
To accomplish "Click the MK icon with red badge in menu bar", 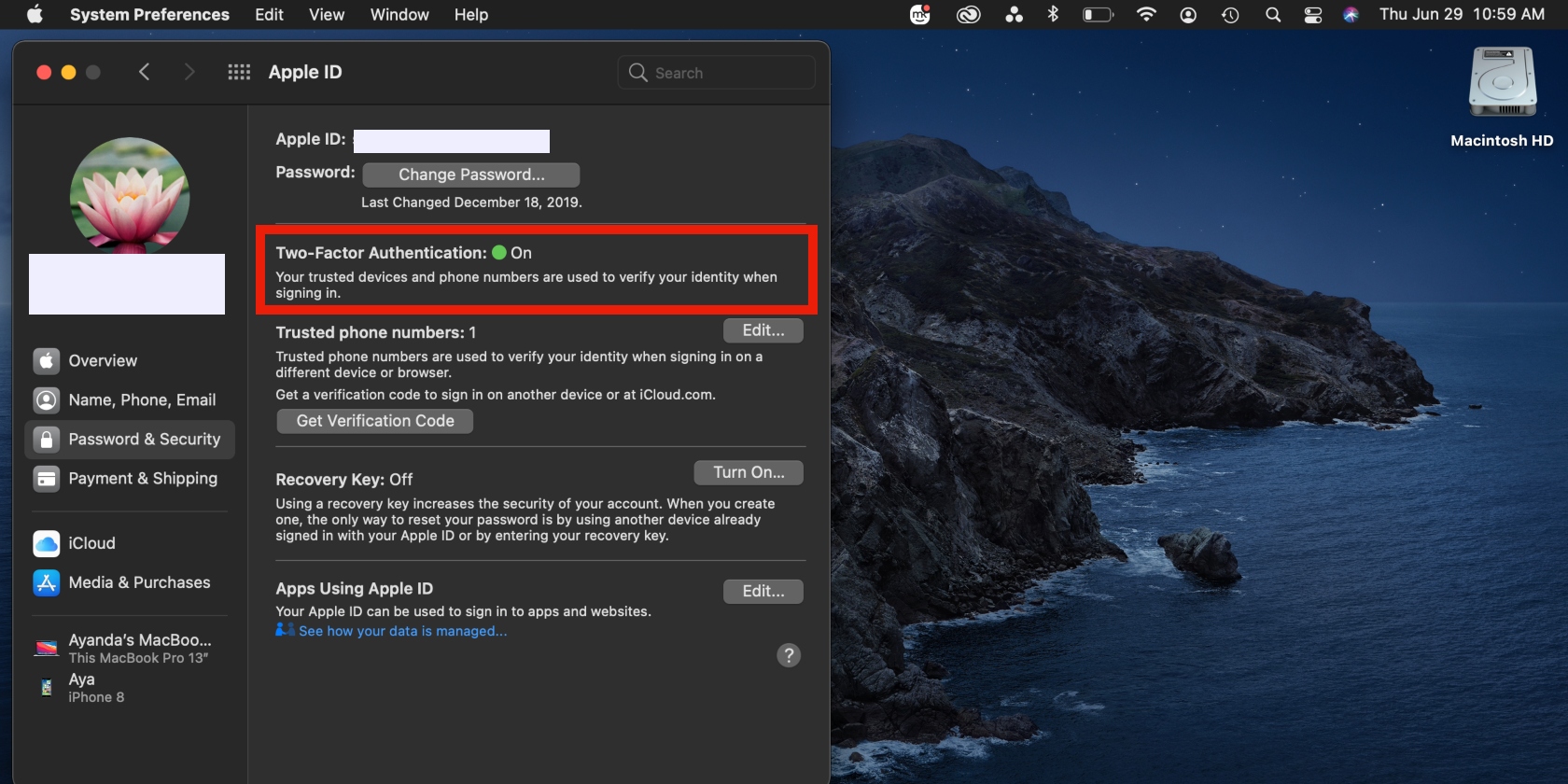I will 920,14.
